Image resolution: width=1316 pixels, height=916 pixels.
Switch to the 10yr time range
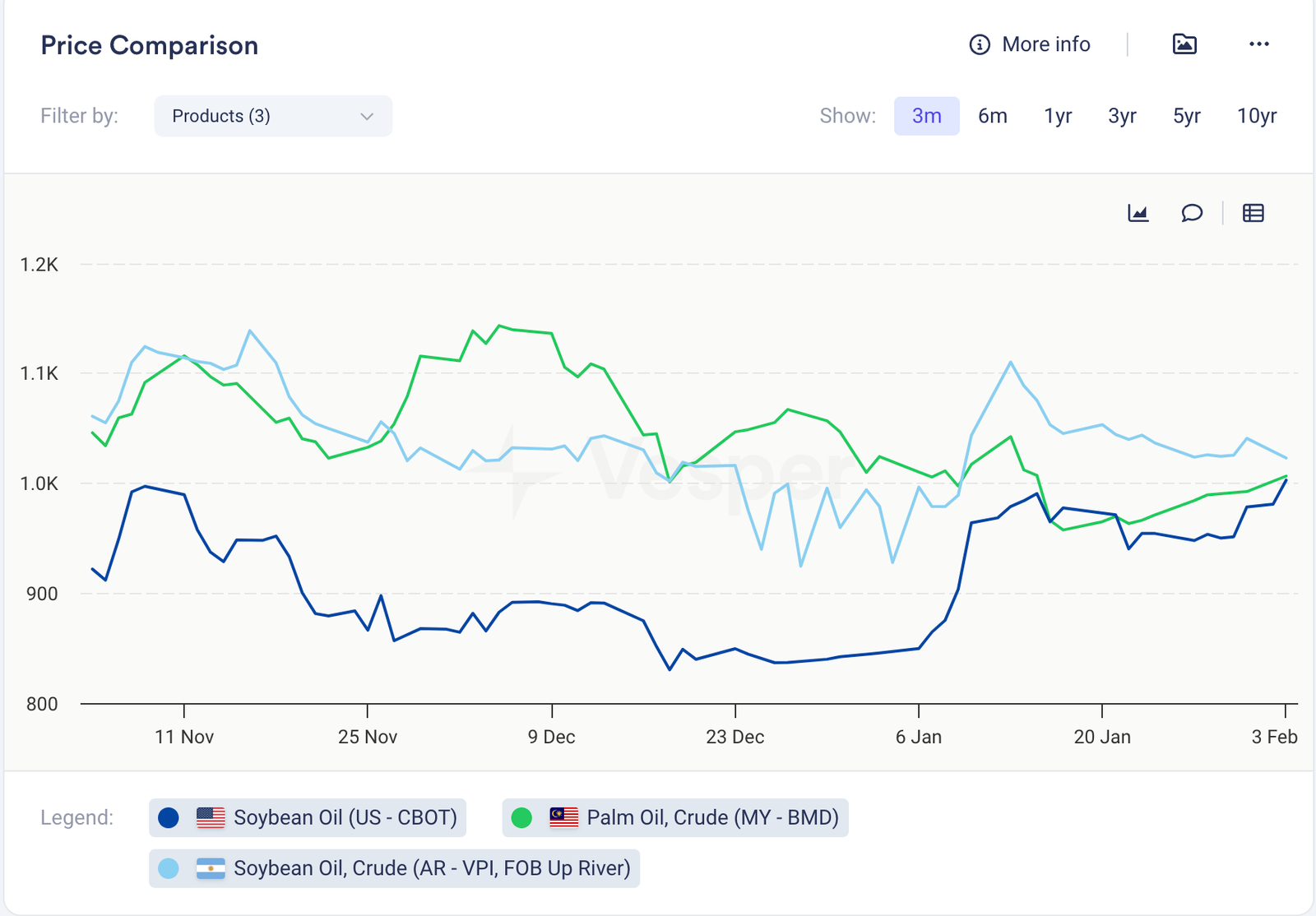pos(1257,116)
